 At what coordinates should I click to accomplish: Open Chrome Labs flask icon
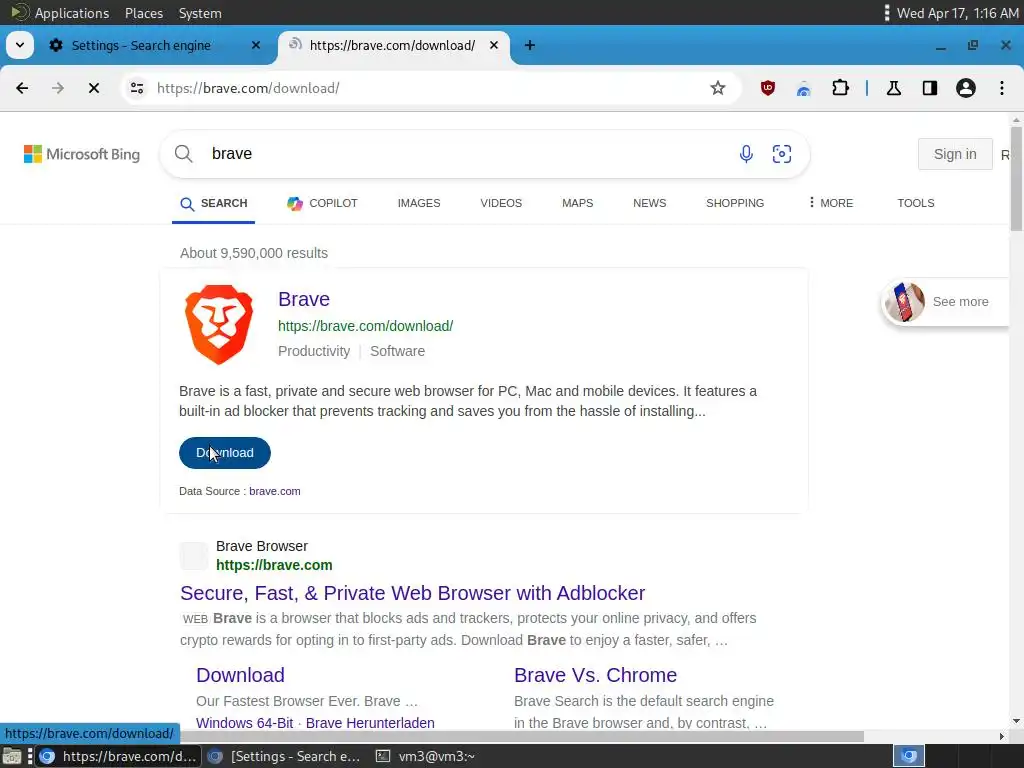click(x=894, y=88)
